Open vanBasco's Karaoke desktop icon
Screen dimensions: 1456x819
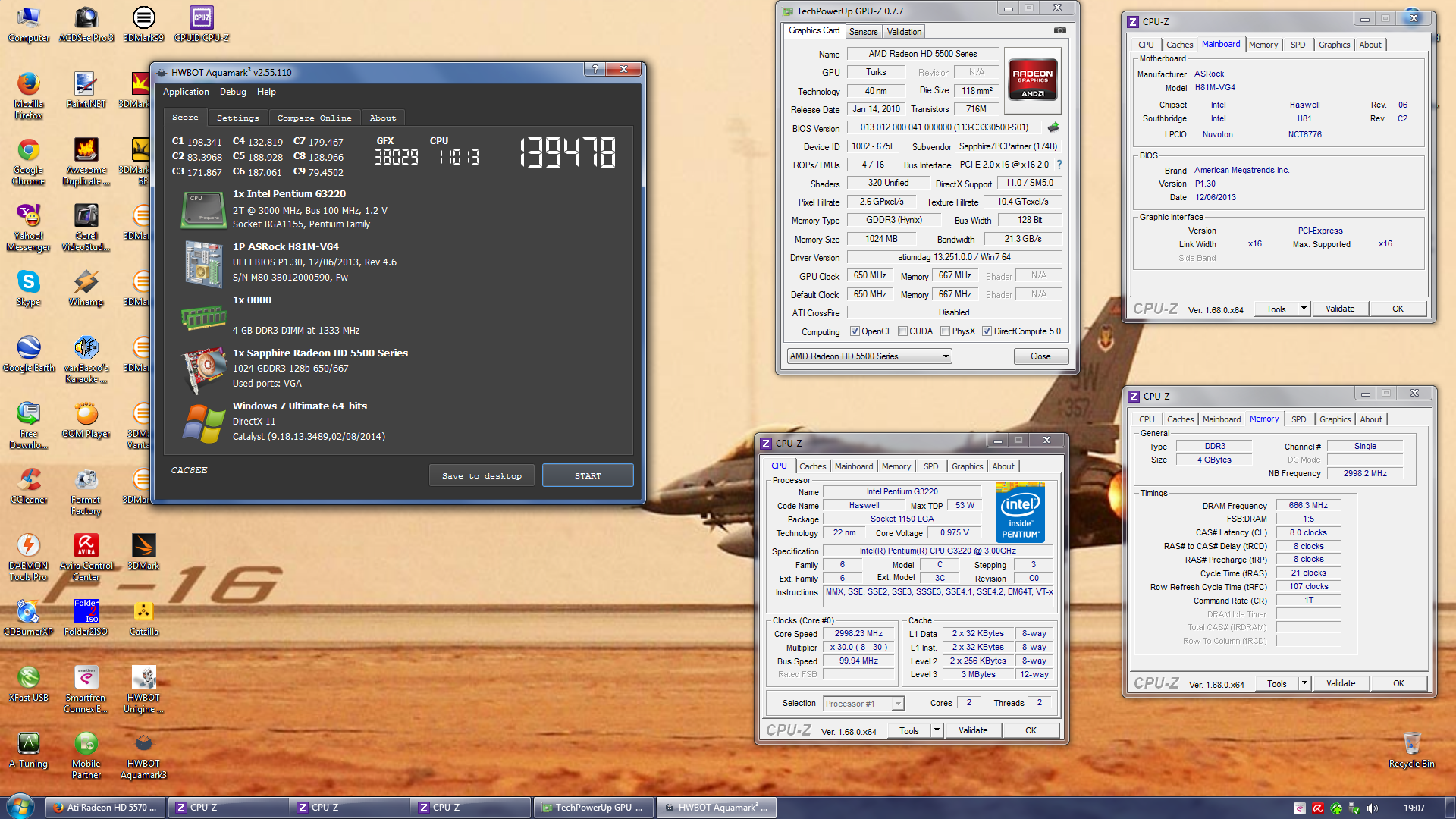(x=86, y=359)
